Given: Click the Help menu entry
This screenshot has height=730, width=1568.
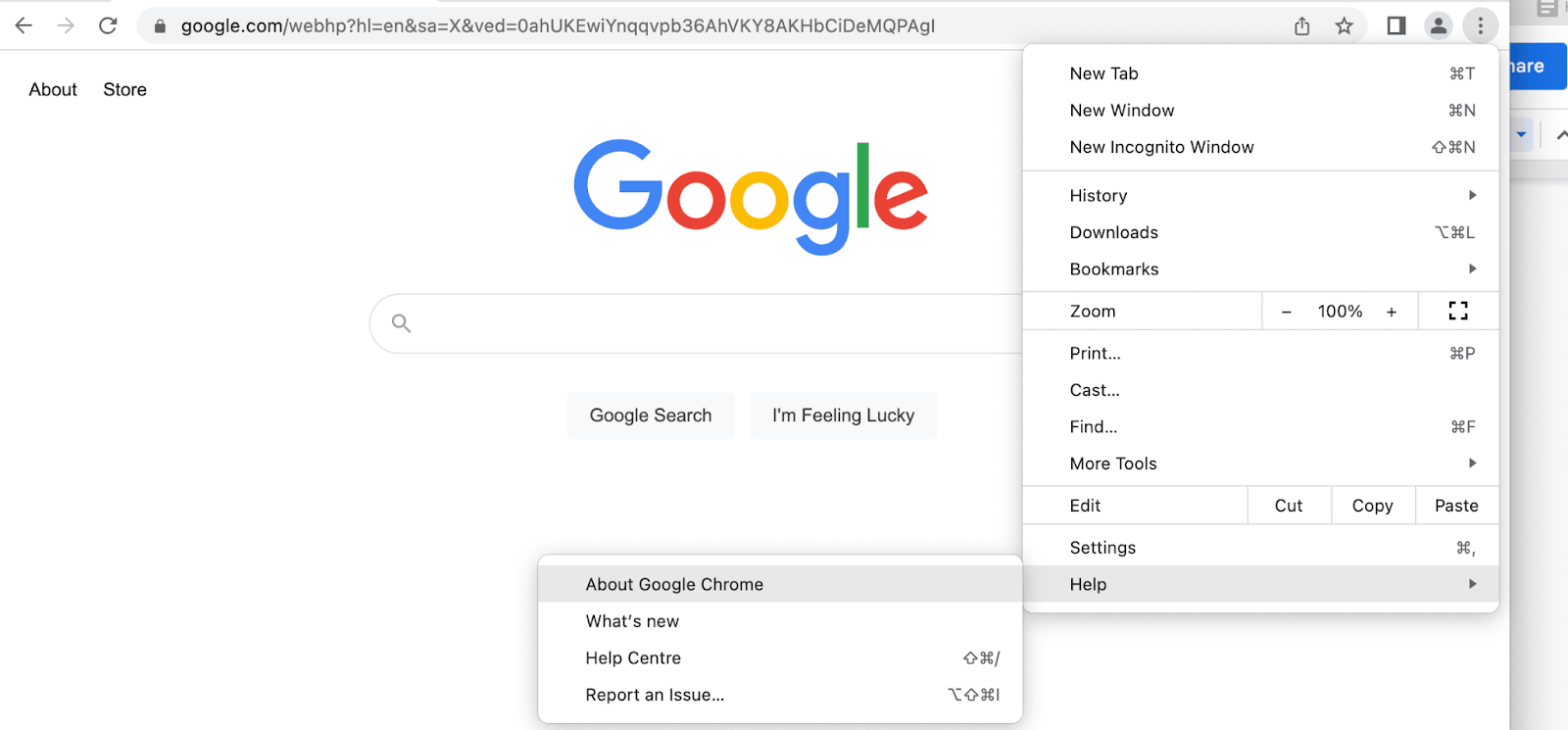Looking at the screenshot, I should [1260, 584].
